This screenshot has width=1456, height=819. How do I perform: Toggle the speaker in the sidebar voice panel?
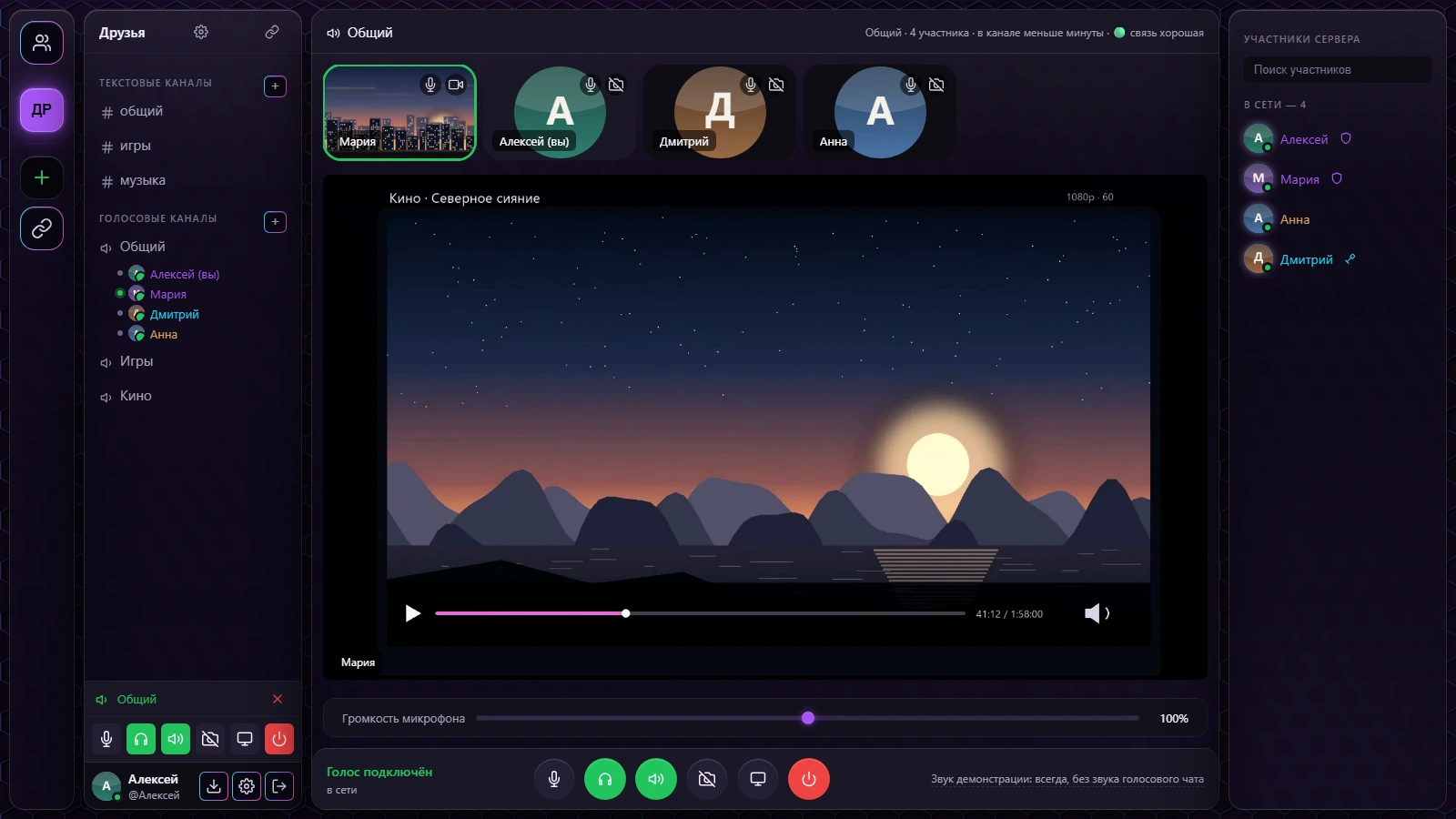176,739
